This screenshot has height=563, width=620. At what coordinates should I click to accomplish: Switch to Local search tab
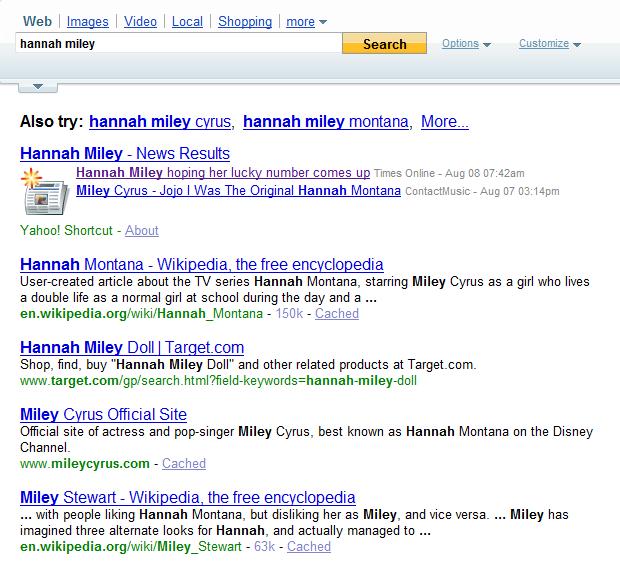point(187,22)
